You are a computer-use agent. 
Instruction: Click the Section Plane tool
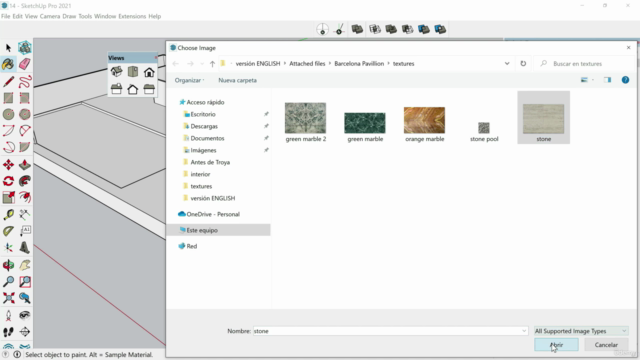24,332
